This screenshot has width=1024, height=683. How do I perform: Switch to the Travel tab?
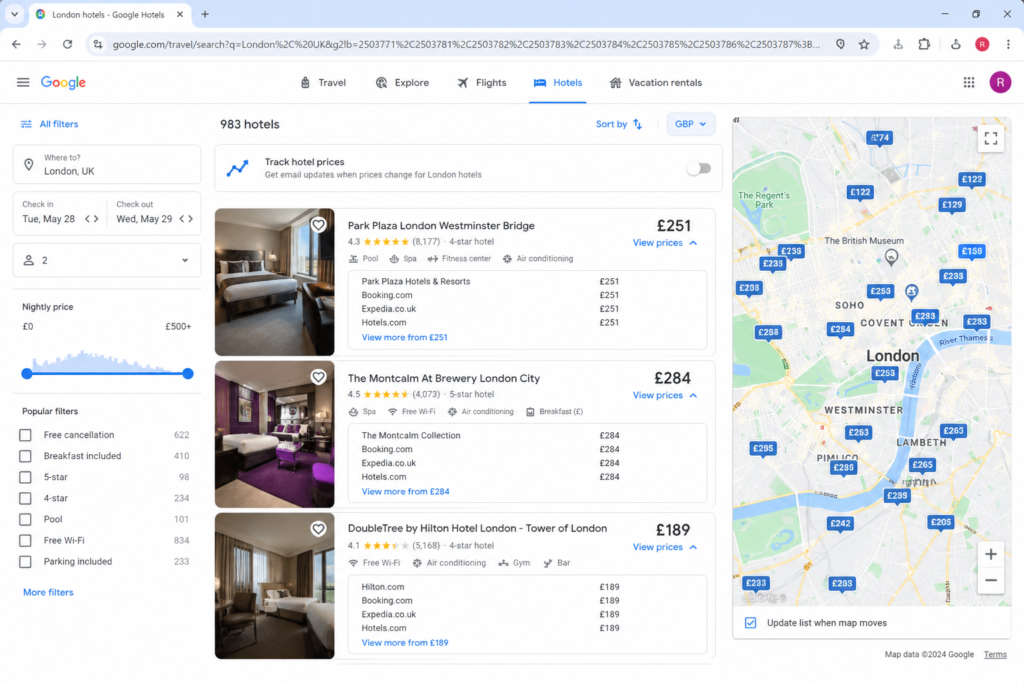[323, 83]
